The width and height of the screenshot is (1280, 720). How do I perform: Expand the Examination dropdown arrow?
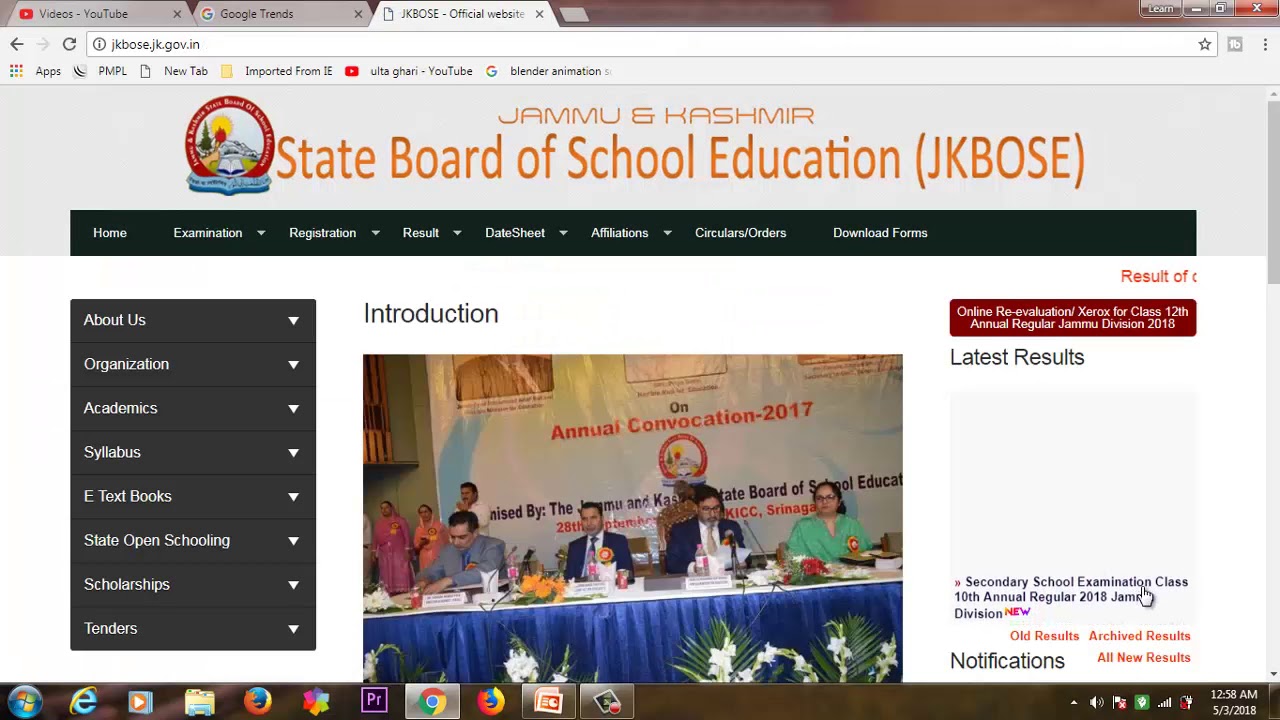pos(261,233)
